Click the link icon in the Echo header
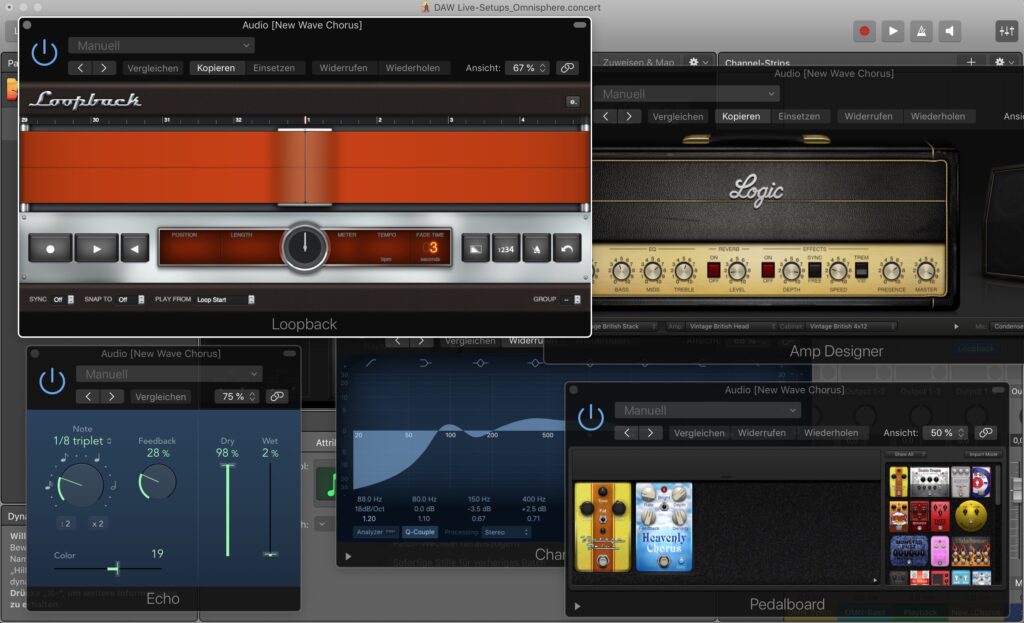 tap(277, 396)
